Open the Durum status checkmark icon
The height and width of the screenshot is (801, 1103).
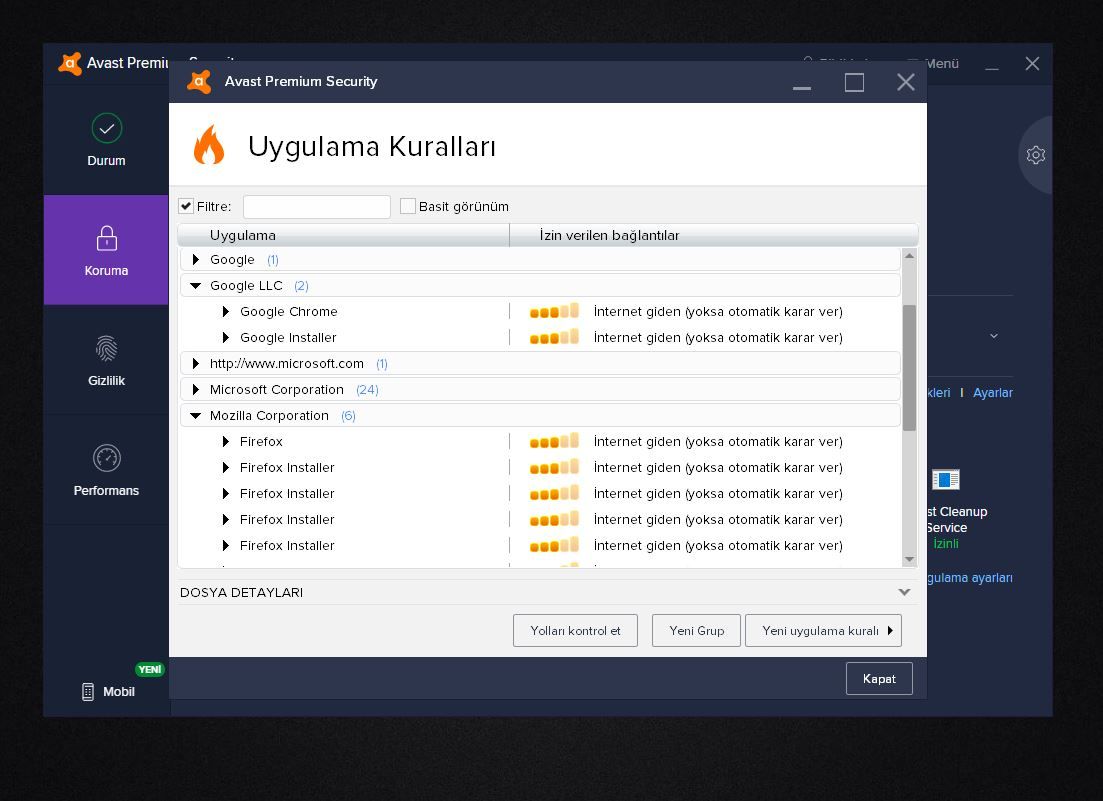(x=106, y=128)
